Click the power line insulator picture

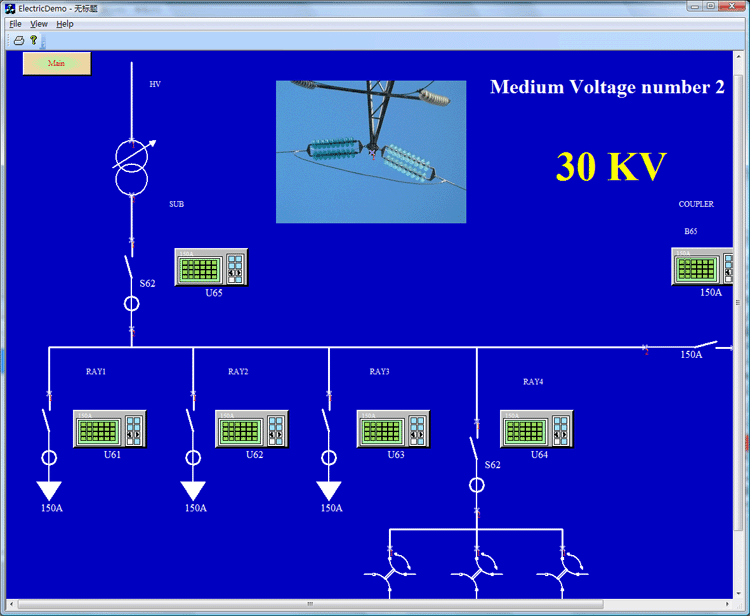(x=371, y=152)
